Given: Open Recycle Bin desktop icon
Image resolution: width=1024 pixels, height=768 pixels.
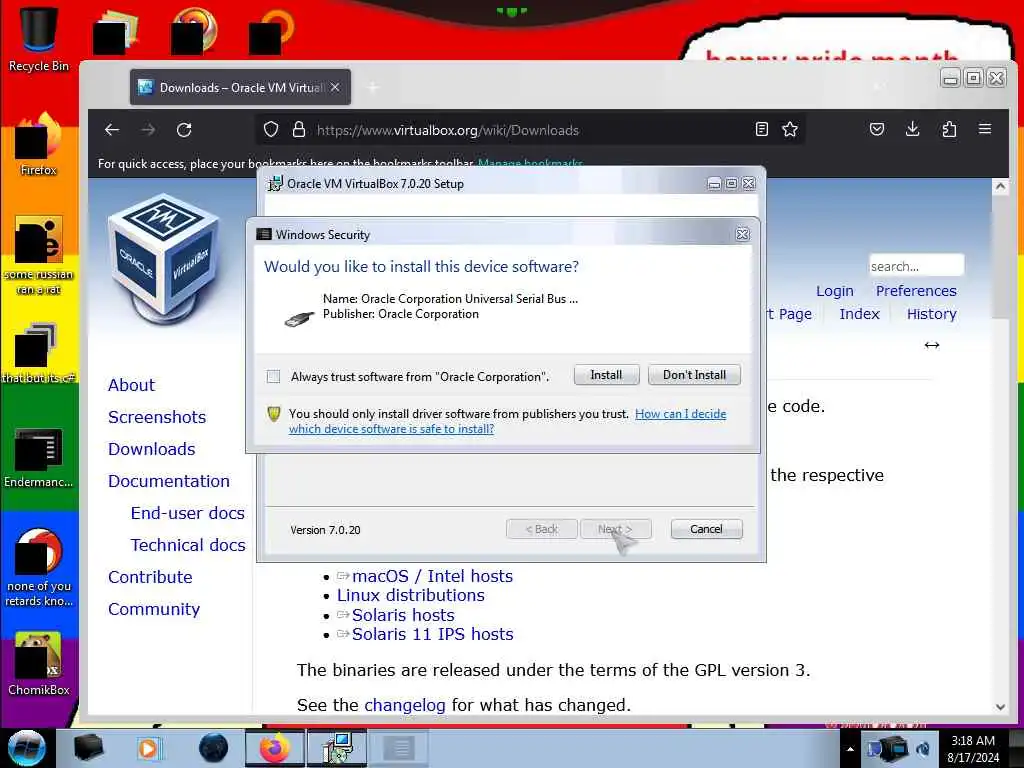Looking at the screenshot, I should [x=38, y=38].
